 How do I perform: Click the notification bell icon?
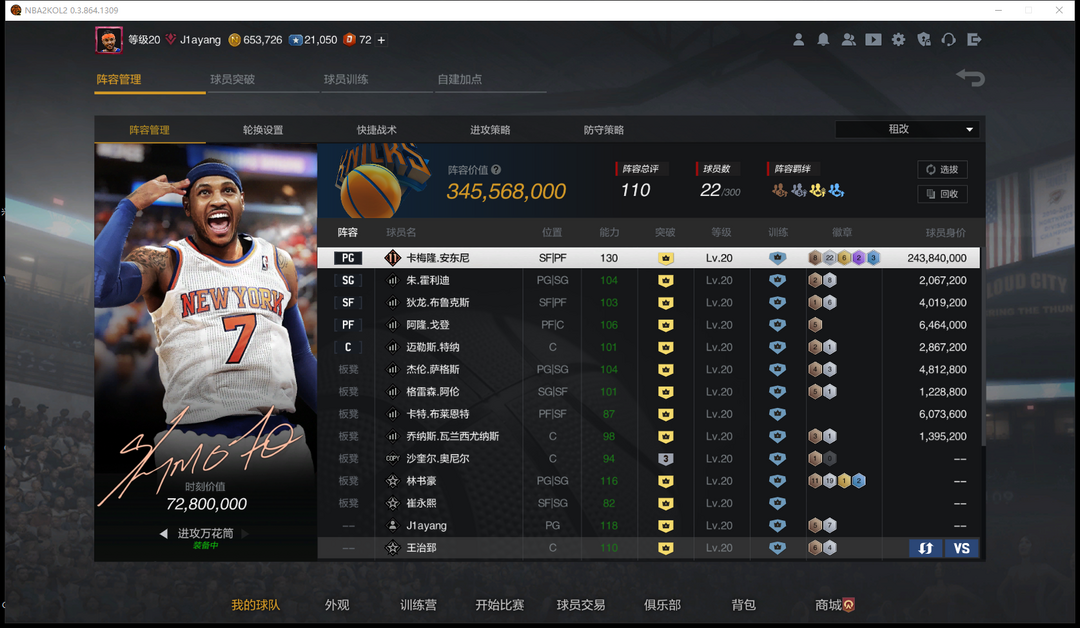tap(823, 40)
